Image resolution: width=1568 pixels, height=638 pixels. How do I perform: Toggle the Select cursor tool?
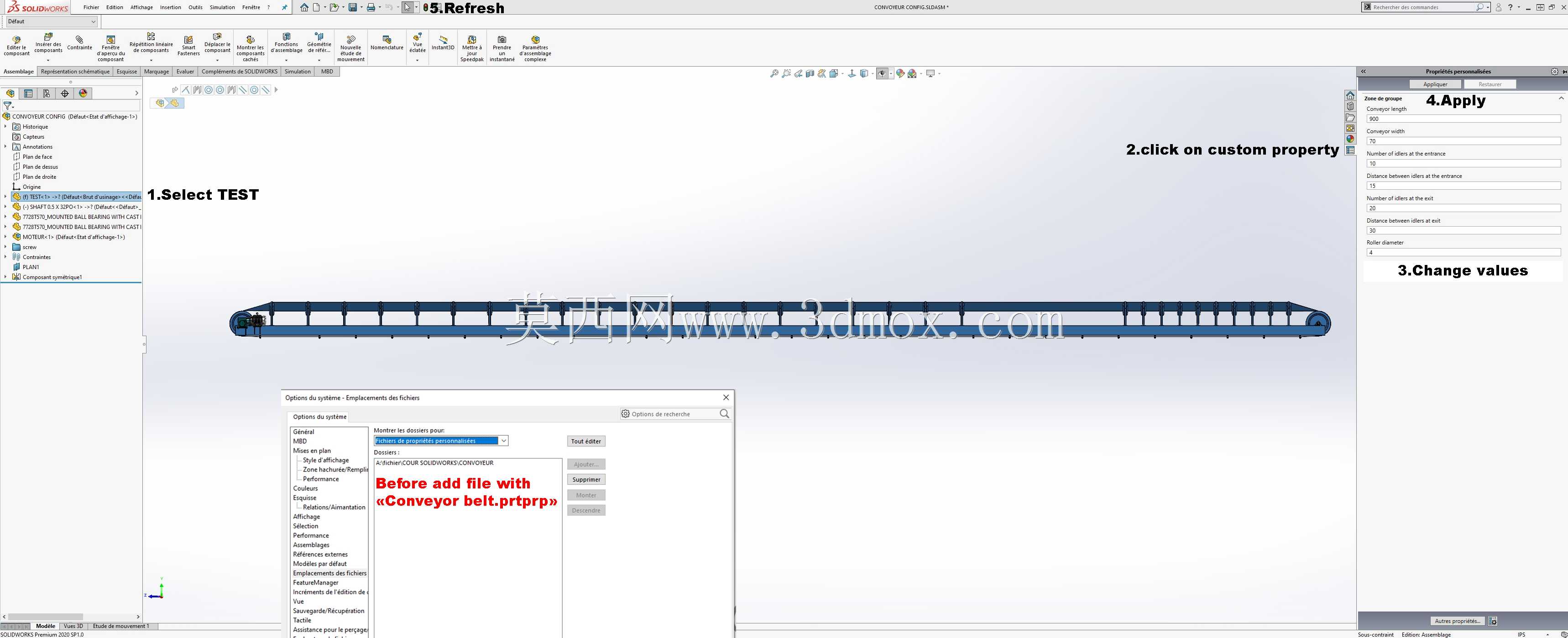pyautogui.click(x=407, y=7)
